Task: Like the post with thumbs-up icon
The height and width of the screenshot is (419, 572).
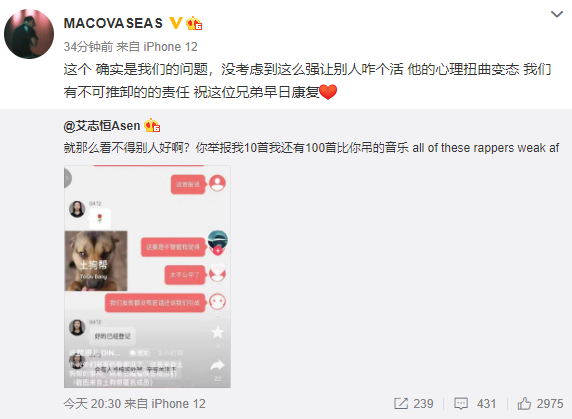Action: tap(524, 403)
